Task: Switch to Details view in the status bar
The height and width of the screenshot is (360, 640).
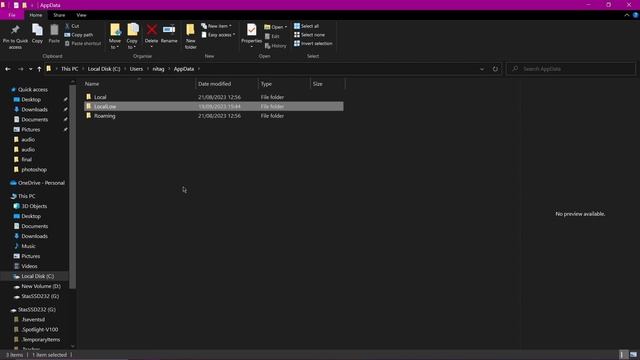Action: (x=624, y=355)
